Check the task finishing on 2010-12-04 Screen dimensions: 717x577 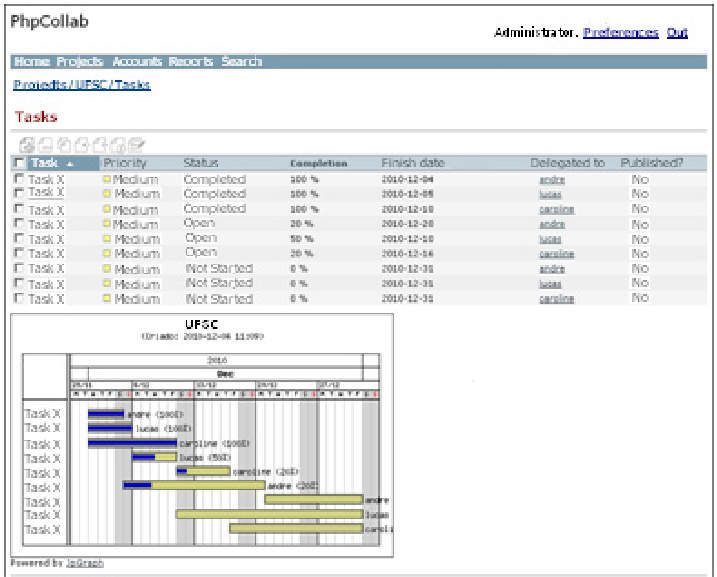[x=19, y=179]
